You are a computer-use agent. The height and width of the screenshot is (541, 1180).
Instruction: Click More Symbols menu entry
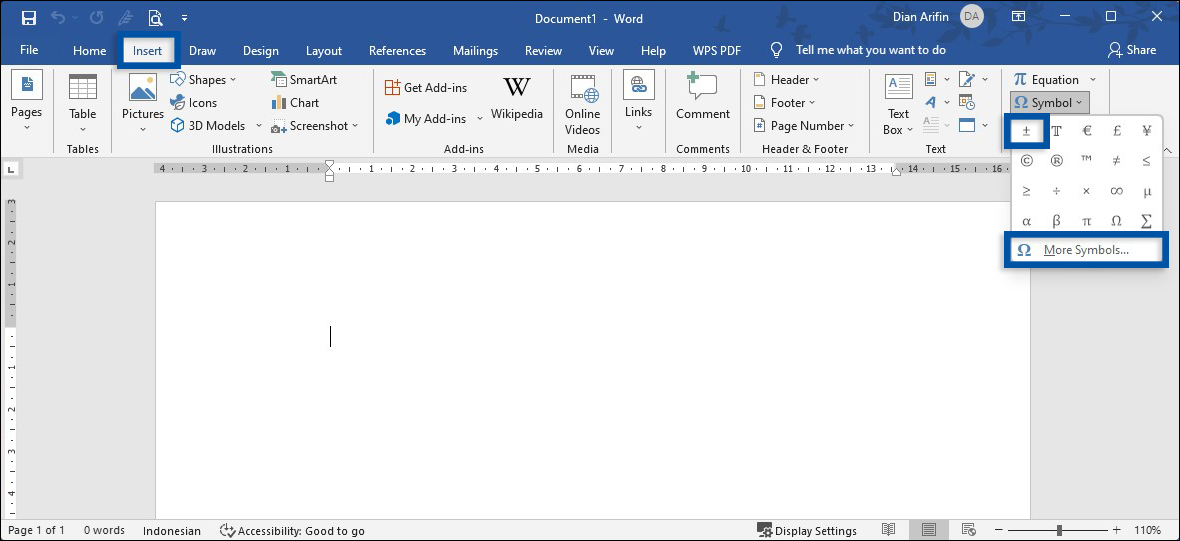pyautogui.click(x=1086, y=250)
